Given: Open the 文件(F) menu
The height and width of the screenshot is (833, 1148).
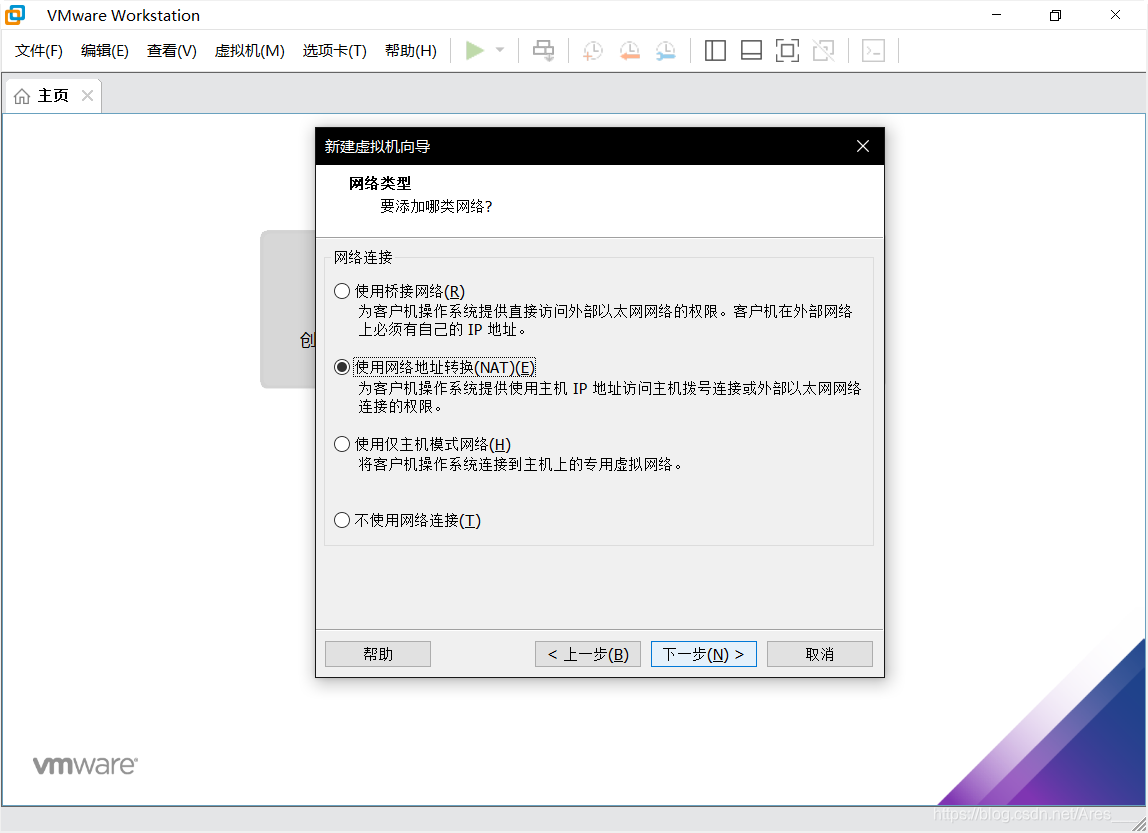Looking at the screenshot, I should click(x=39, y=51).
